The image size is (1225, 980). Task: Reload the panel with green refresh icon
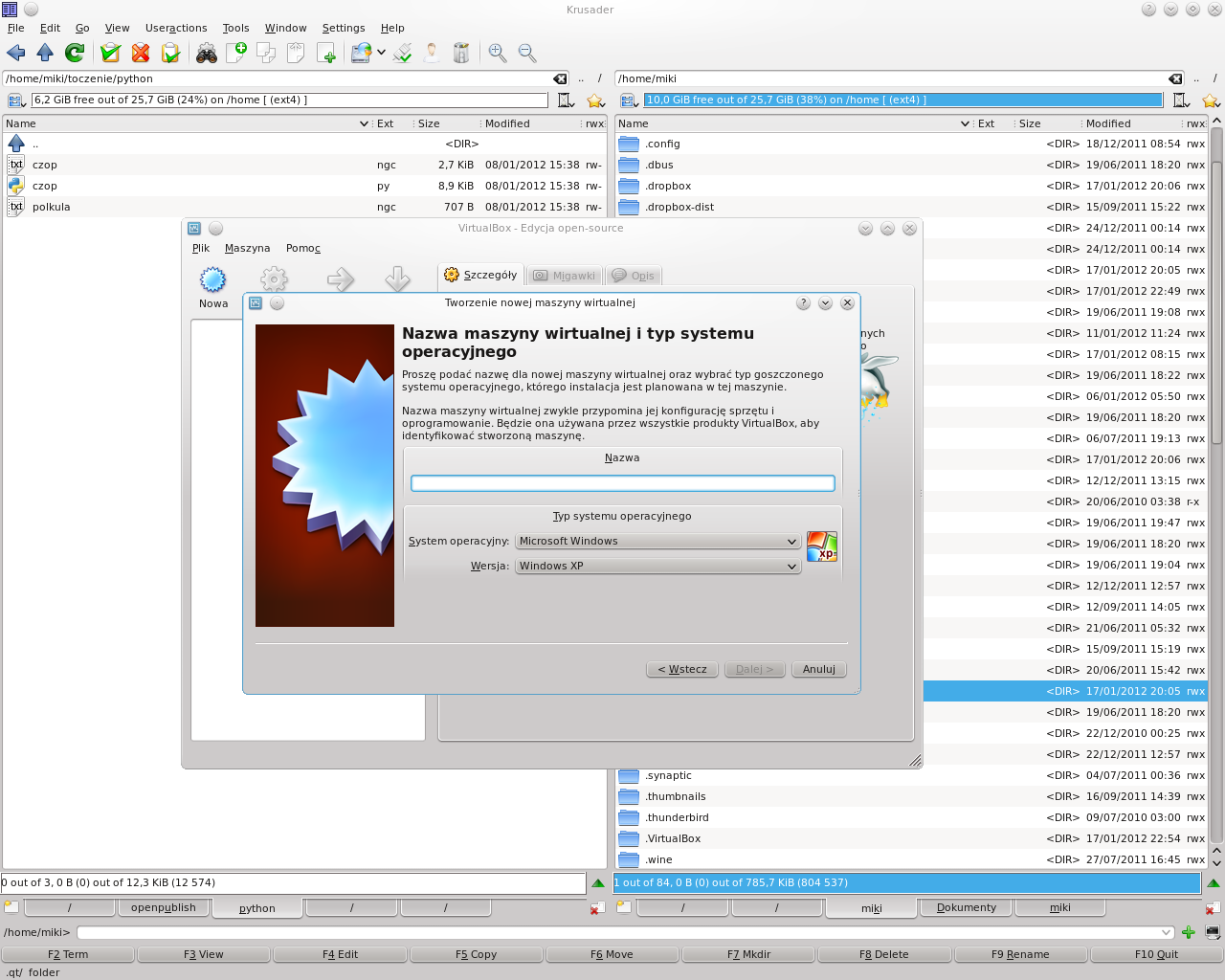74,53
